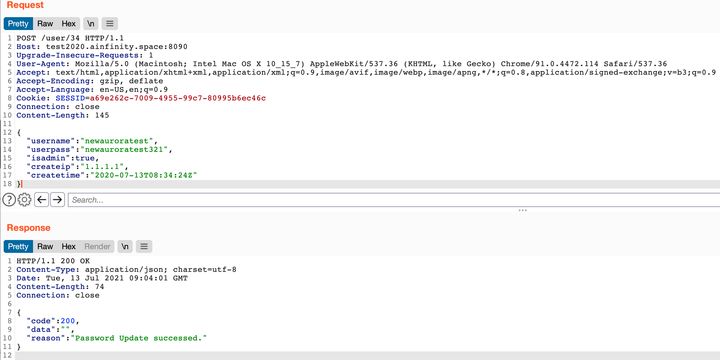Toggle Request non-printable chars \n button
This screenshot has height=360, width=720.
91,23
